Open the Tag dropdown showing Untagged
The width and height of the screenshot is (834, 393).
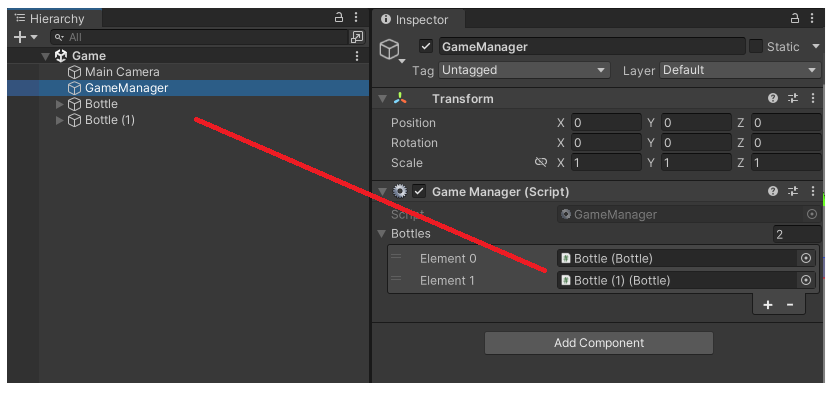tap(524, 70)
